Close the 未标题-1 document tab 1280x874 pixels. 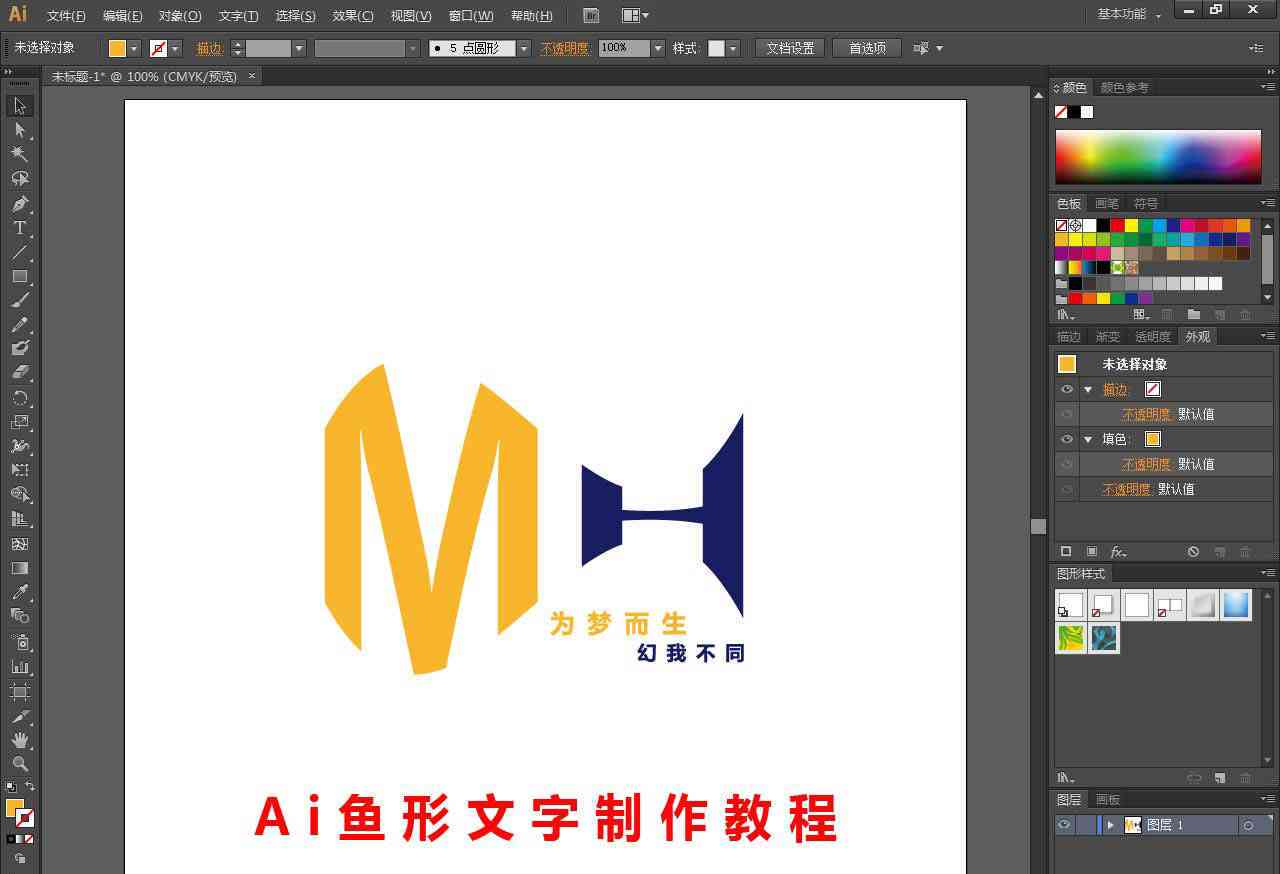pyautogui.click(x=252, y=75)
